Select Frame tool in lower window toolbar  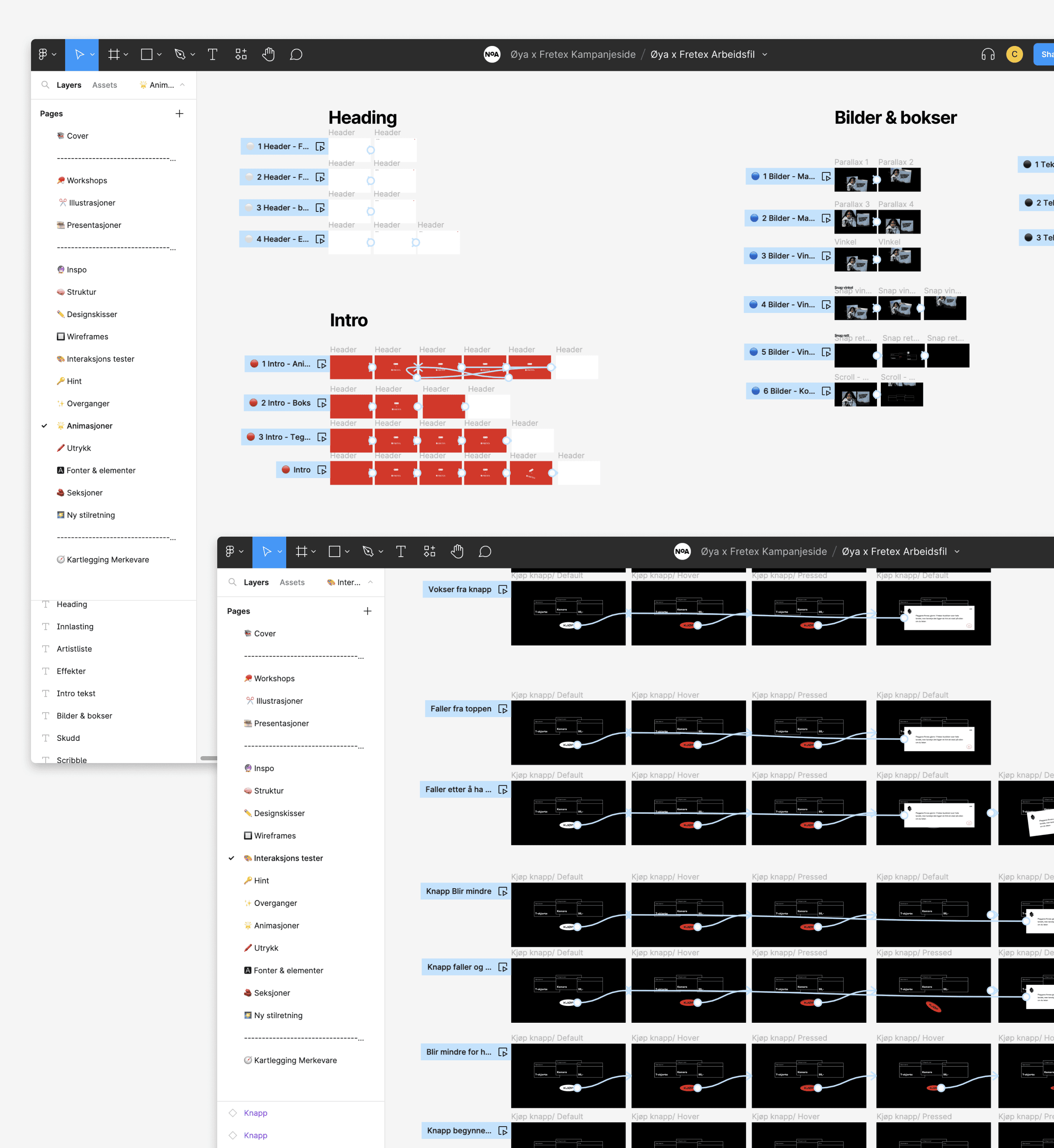(x=302, y=552)
